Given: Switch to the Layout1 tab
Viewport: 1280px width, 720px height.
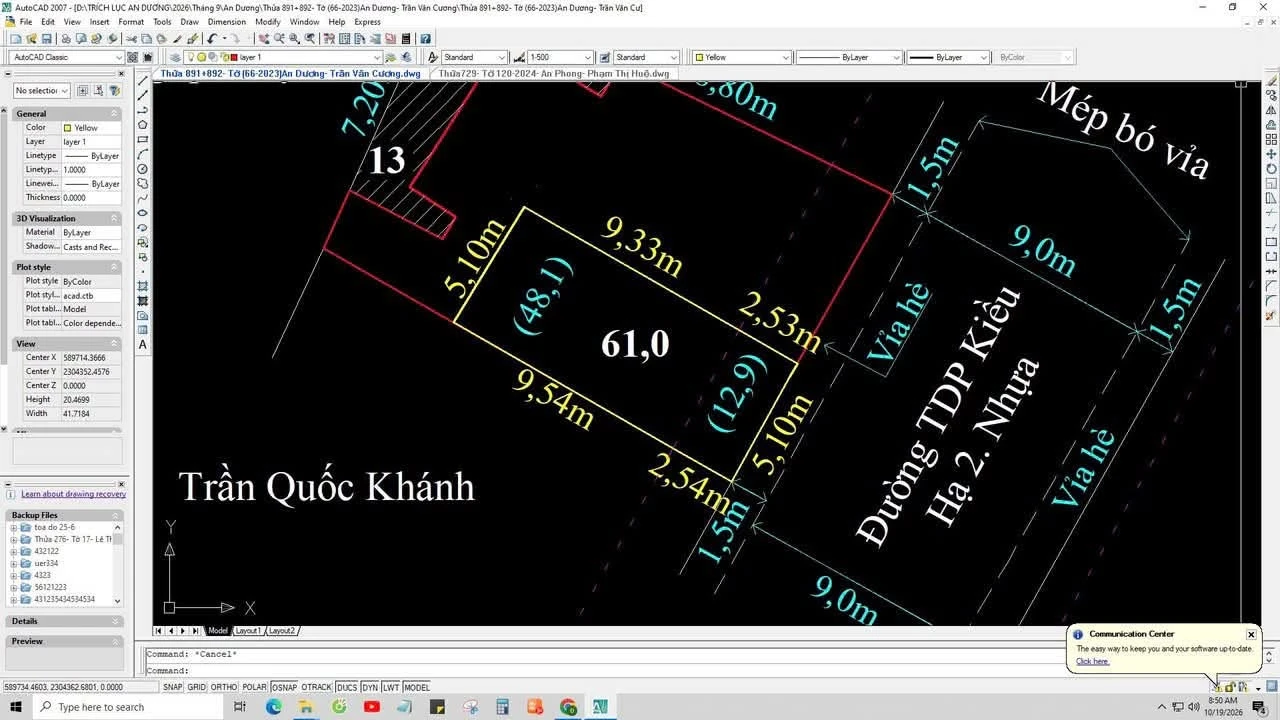Looking at the screenshot, I should point(247,631).
